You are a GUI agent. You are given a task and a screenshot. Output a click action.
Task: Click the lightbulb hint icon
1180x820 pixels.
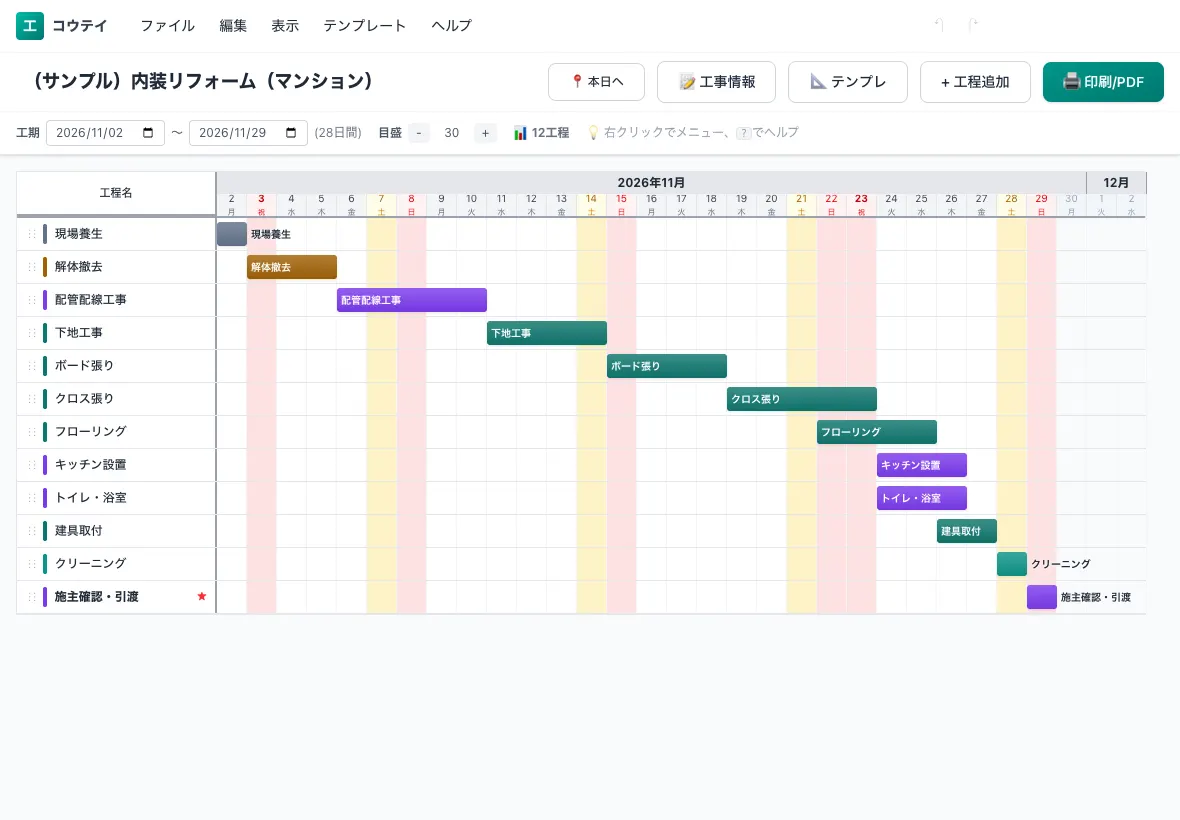pyautogui.click(x=593, y=133)
